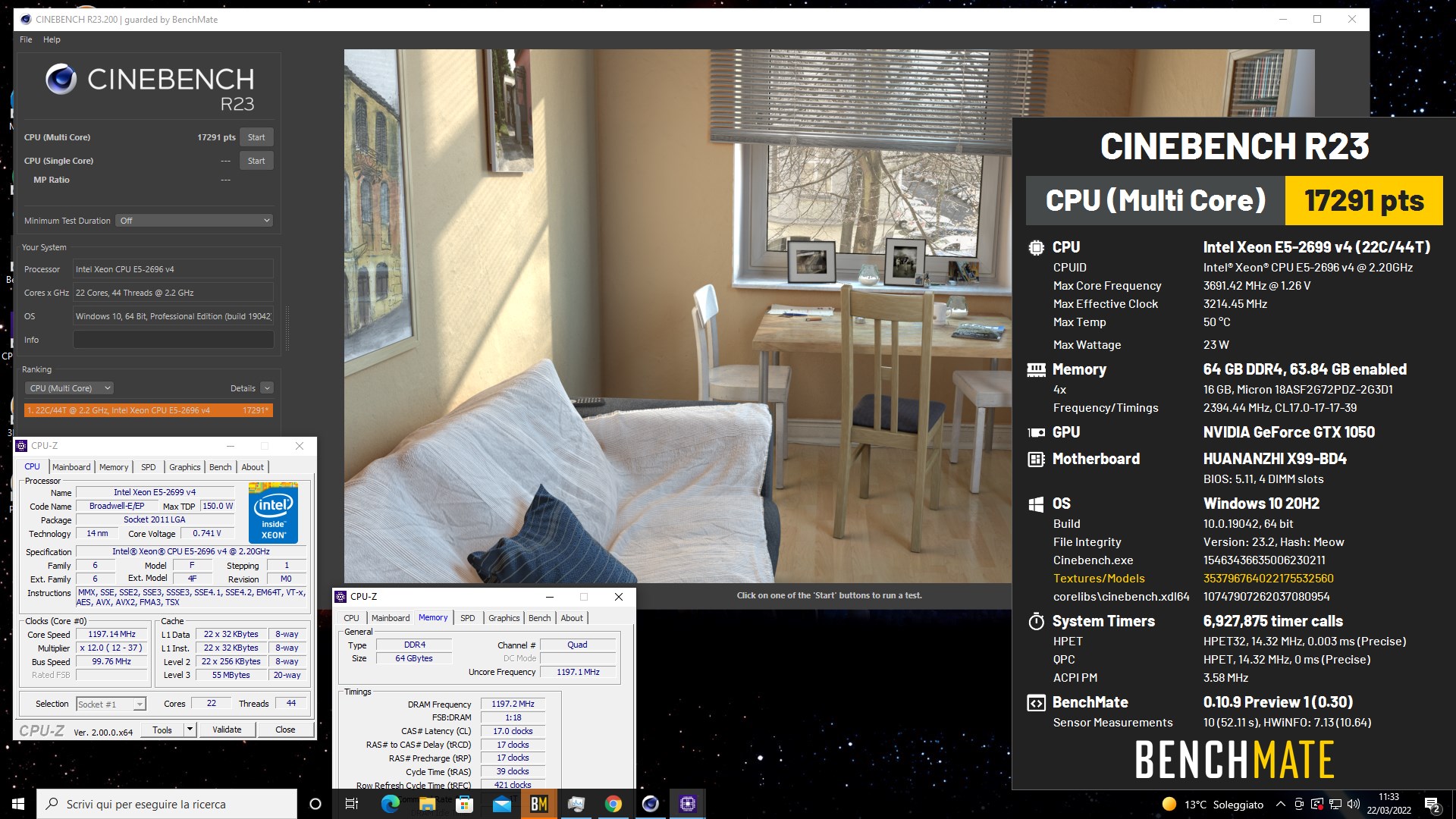Select the 22C/44T Xeon ranking entry
The height and width of the screenshot is (819, 1456).
149,410
